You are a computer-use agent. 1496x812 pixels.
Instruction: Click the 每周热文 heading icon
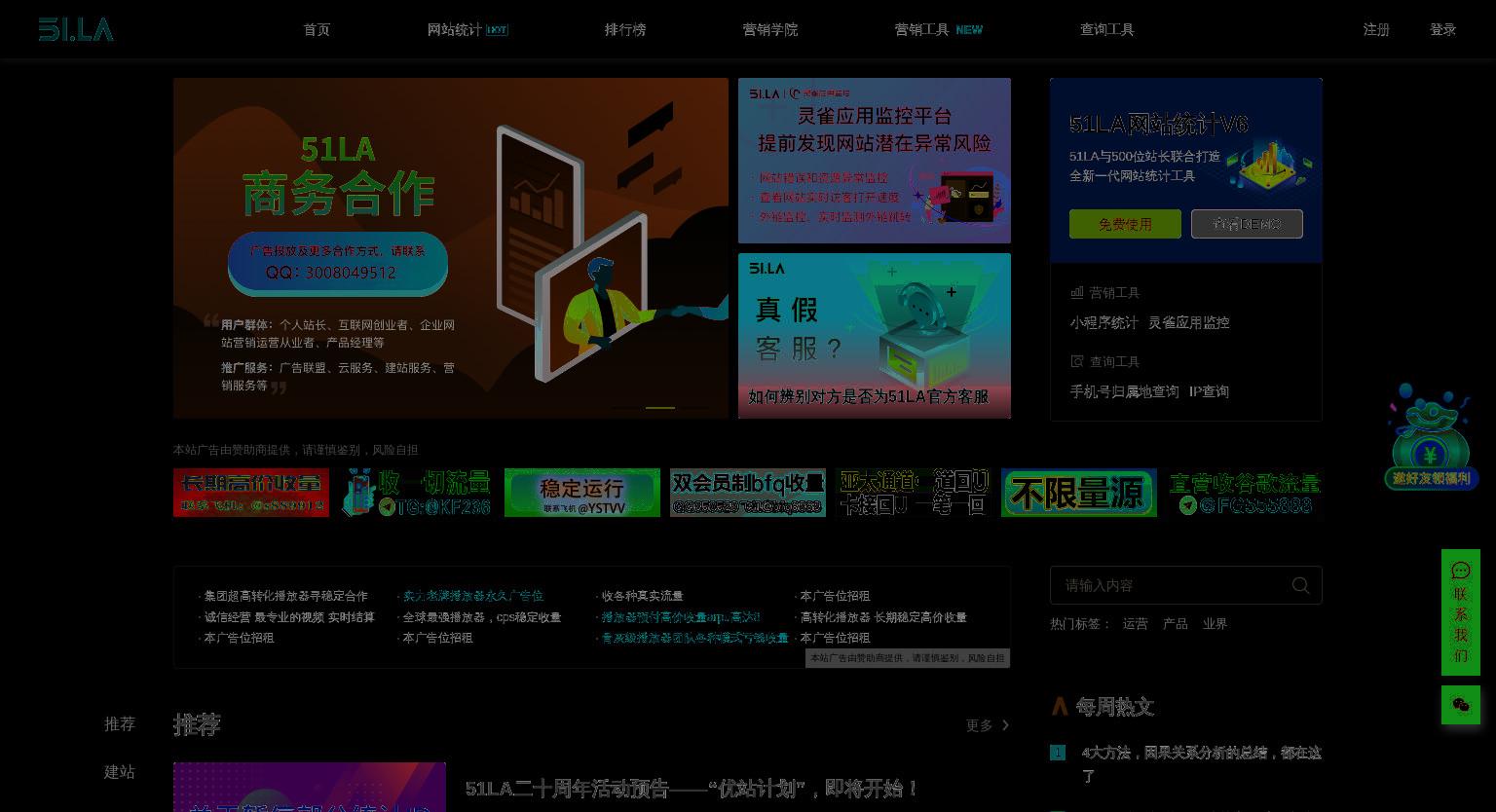1060,706
